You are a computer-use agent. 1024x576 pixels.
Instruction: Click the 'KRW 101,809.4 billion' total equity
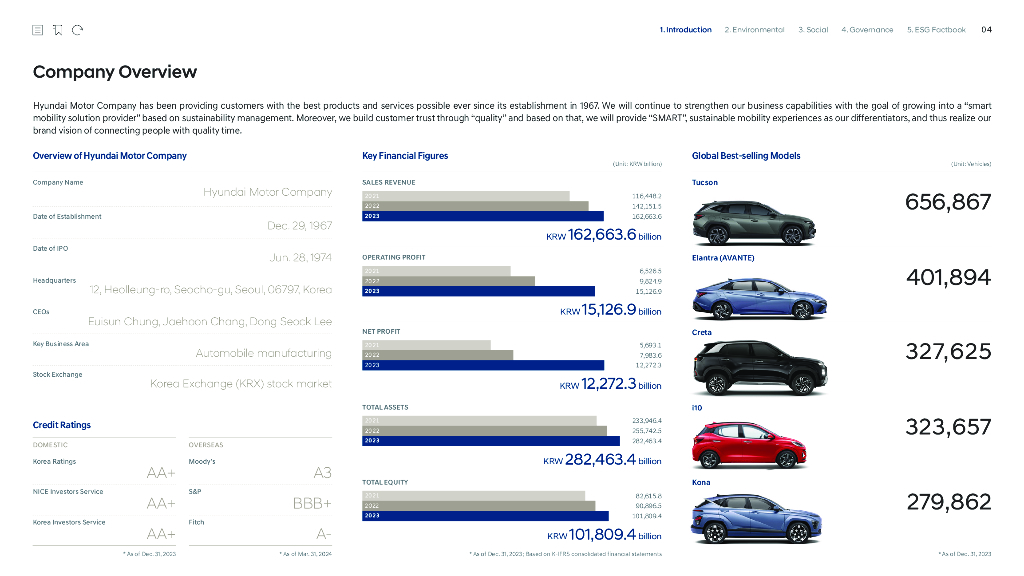point(604,535)
